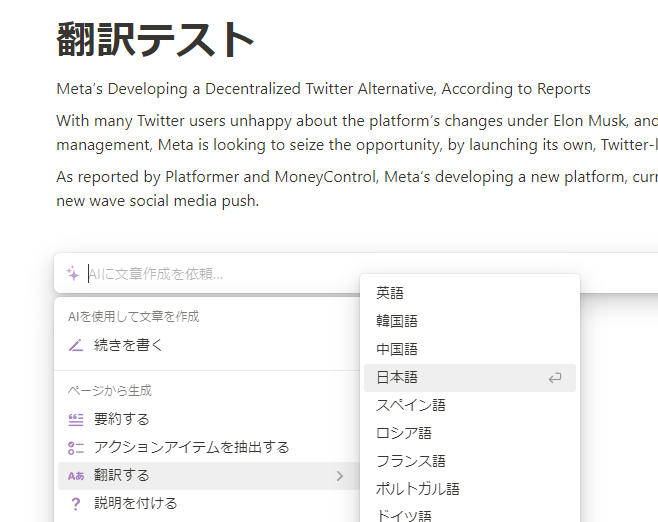
Task: Translate to 中国語
Action: point(470,350)
